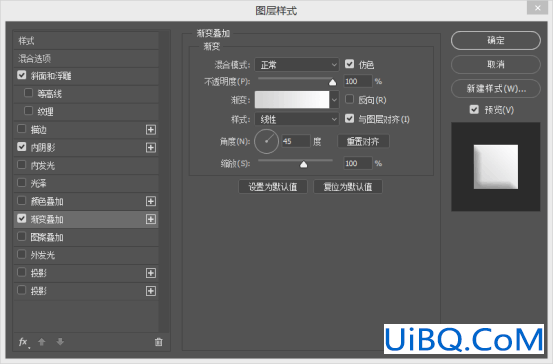Viewport: 554px width, 364px height.
Task: Click the angle dial control
Action: coord(266,141)
